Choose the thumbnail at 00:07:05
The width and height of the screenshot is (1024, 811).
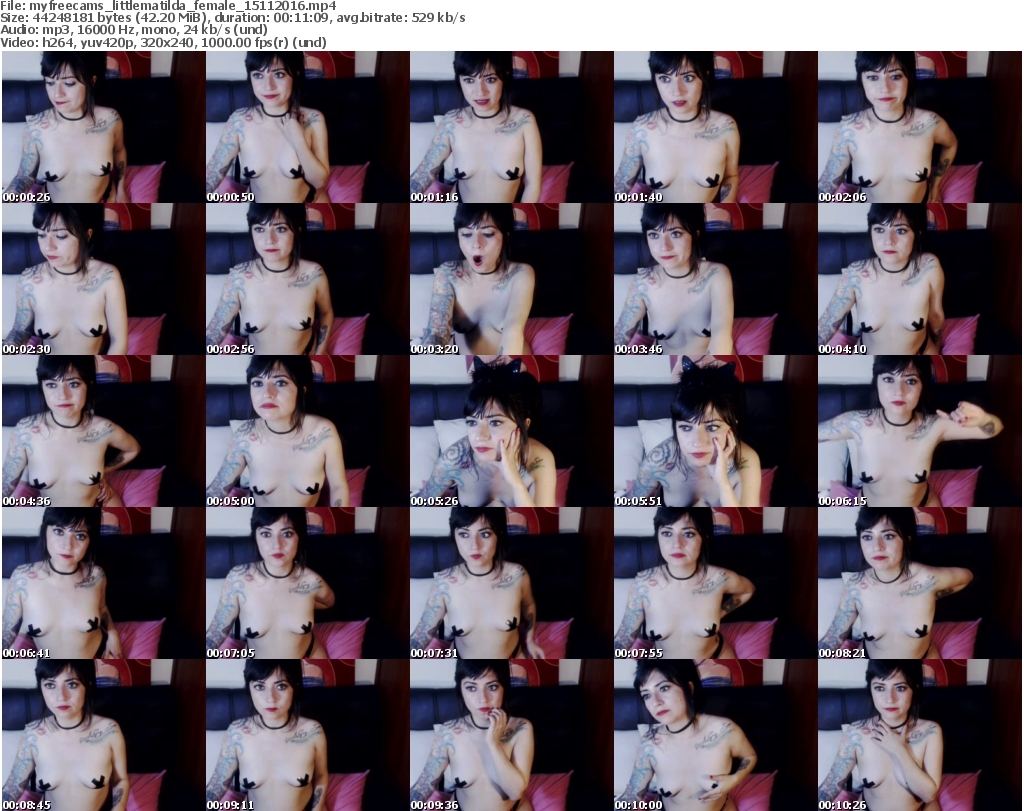pos(308,583)
